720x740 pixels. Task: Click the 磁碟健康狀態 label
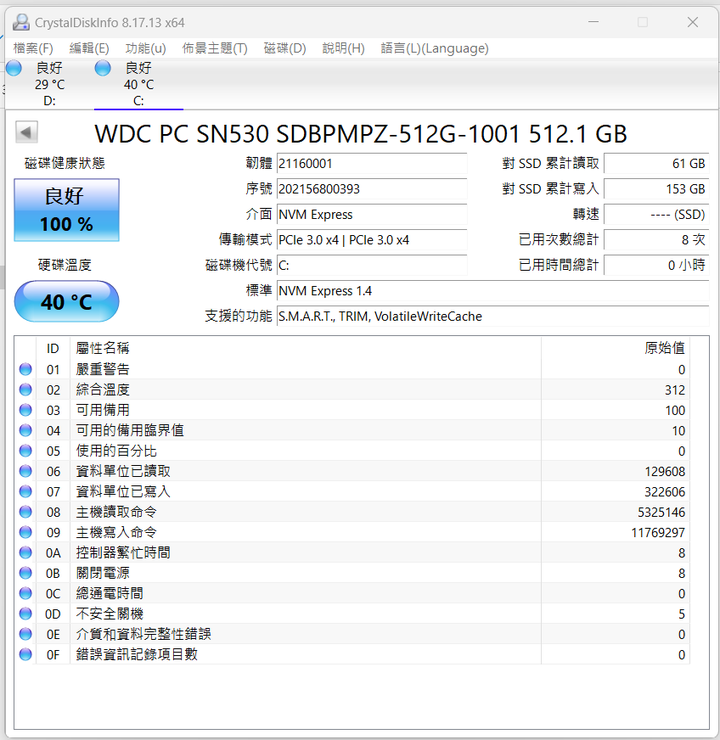pyautogui.click(x=65, y=163)
